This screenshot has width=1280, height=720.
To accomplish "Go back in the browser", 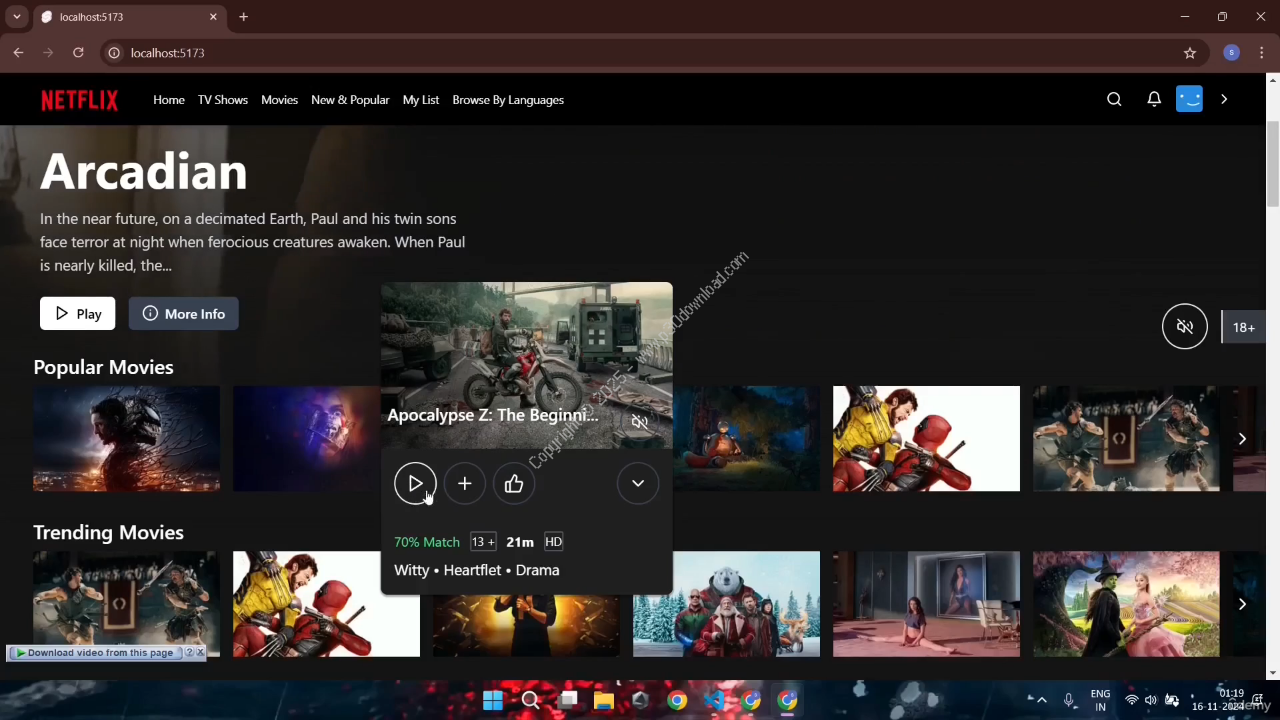I will pos(18,53).
